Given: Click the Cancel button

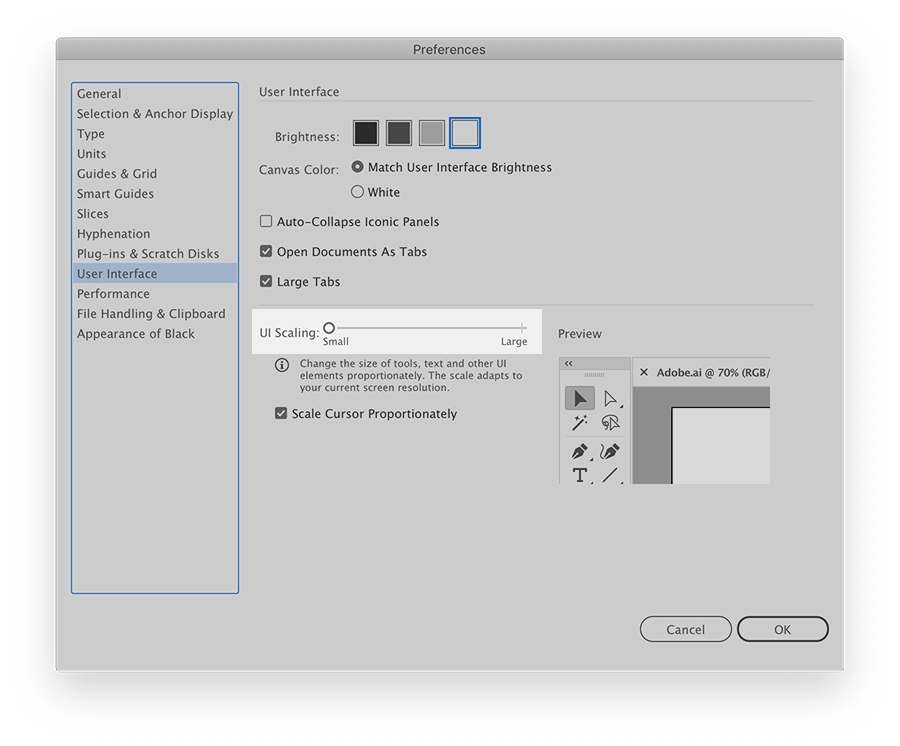Looking at the screenshot, I should coord(685,630).
